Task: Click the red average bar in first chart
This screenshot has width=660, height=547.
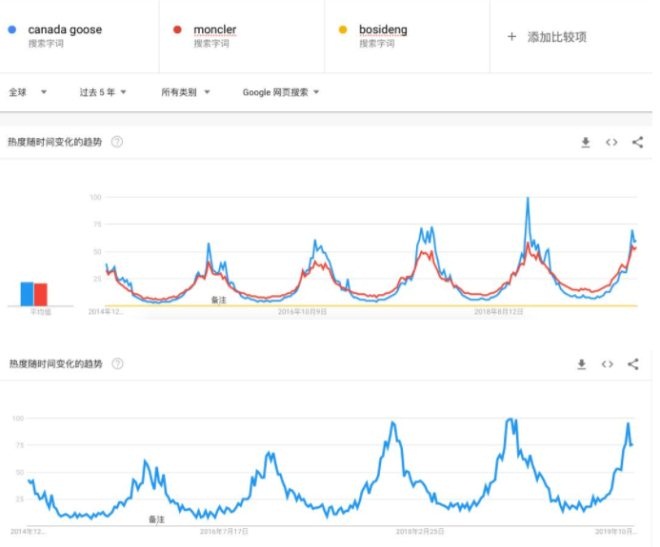Action: [x=40, y=295]
